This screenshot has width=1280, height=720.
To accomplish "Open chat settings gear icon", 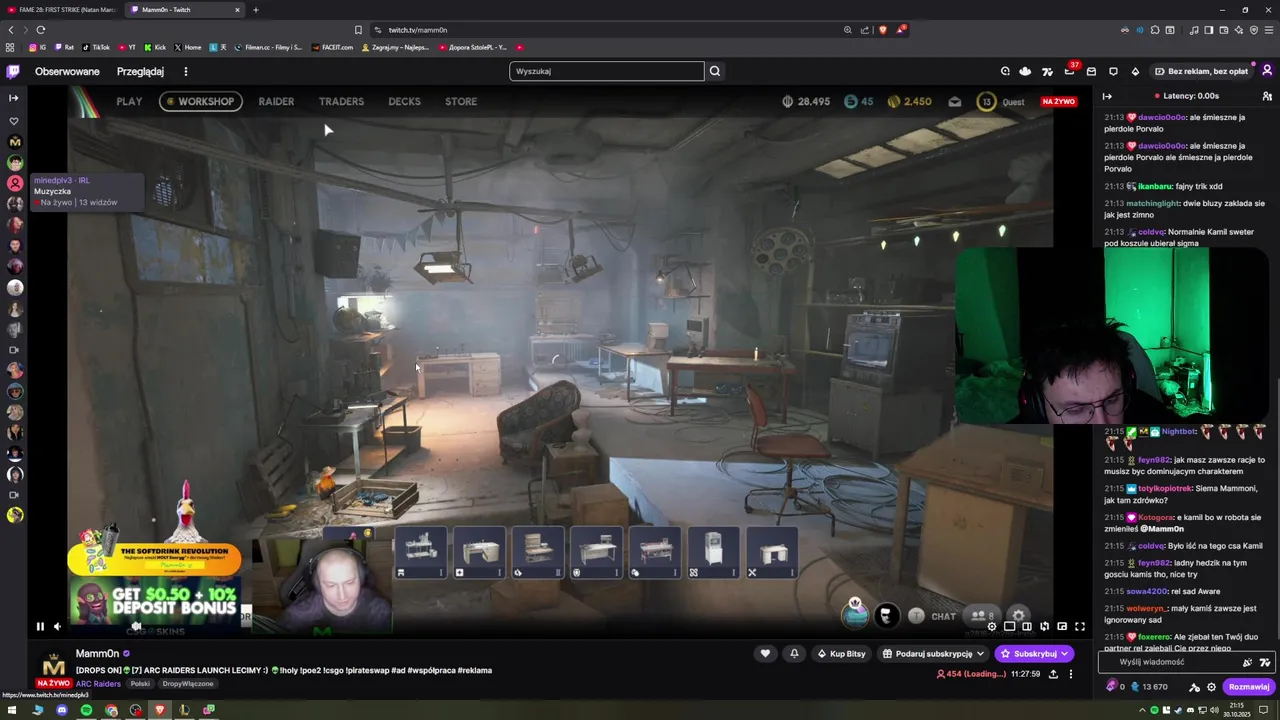I will pos(1212,687).
